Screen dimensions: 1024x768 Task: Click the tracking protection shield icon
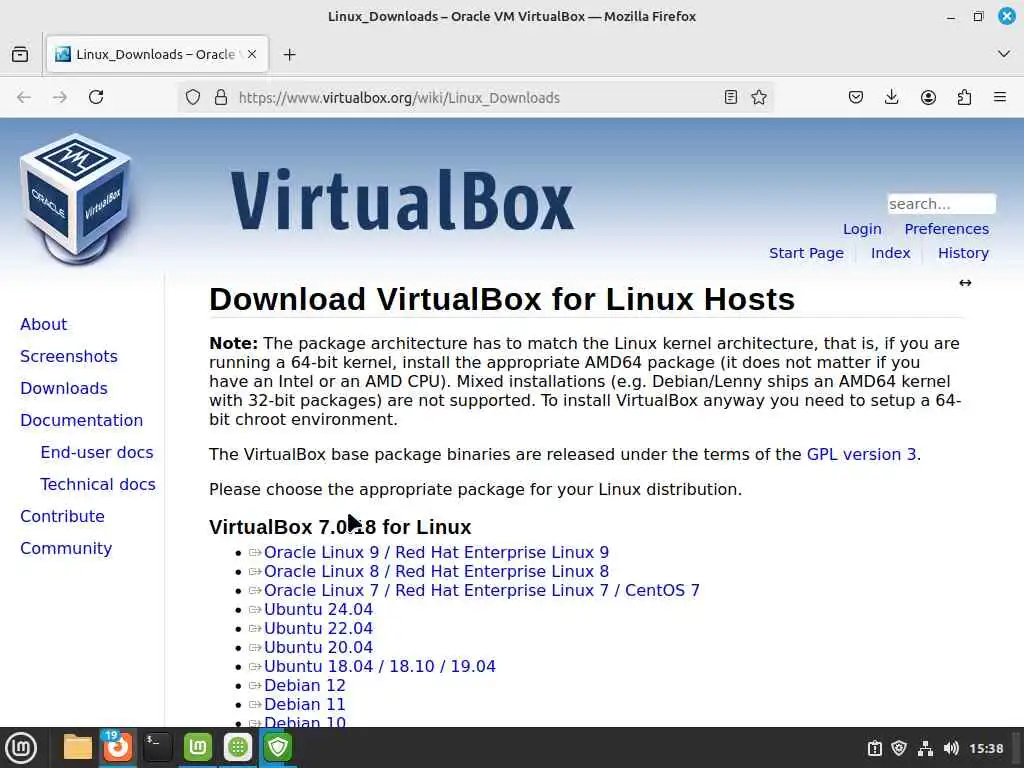coord(193,97)
